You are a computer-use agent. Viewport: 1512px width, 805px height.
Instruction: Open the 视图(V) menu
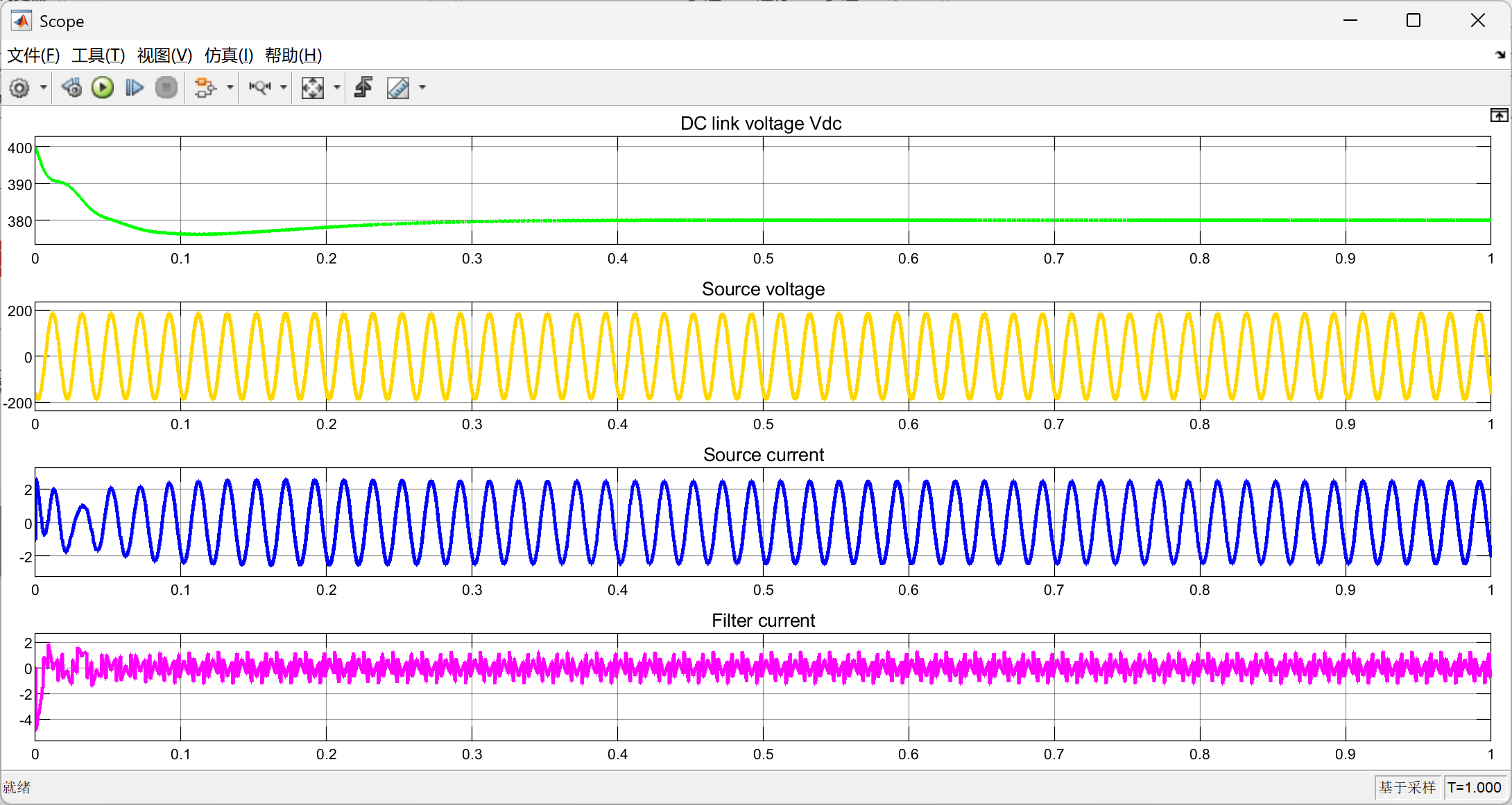point(164,55)
